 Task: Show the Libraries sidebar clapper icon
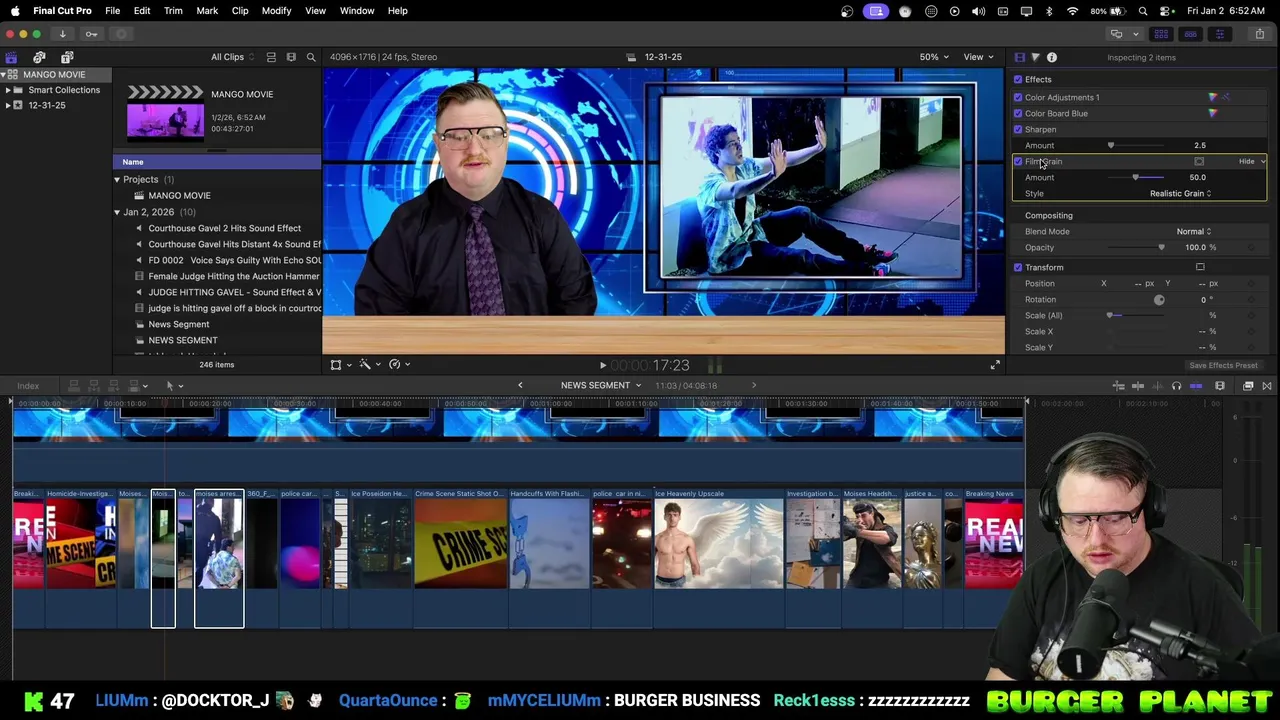[11, 57]
